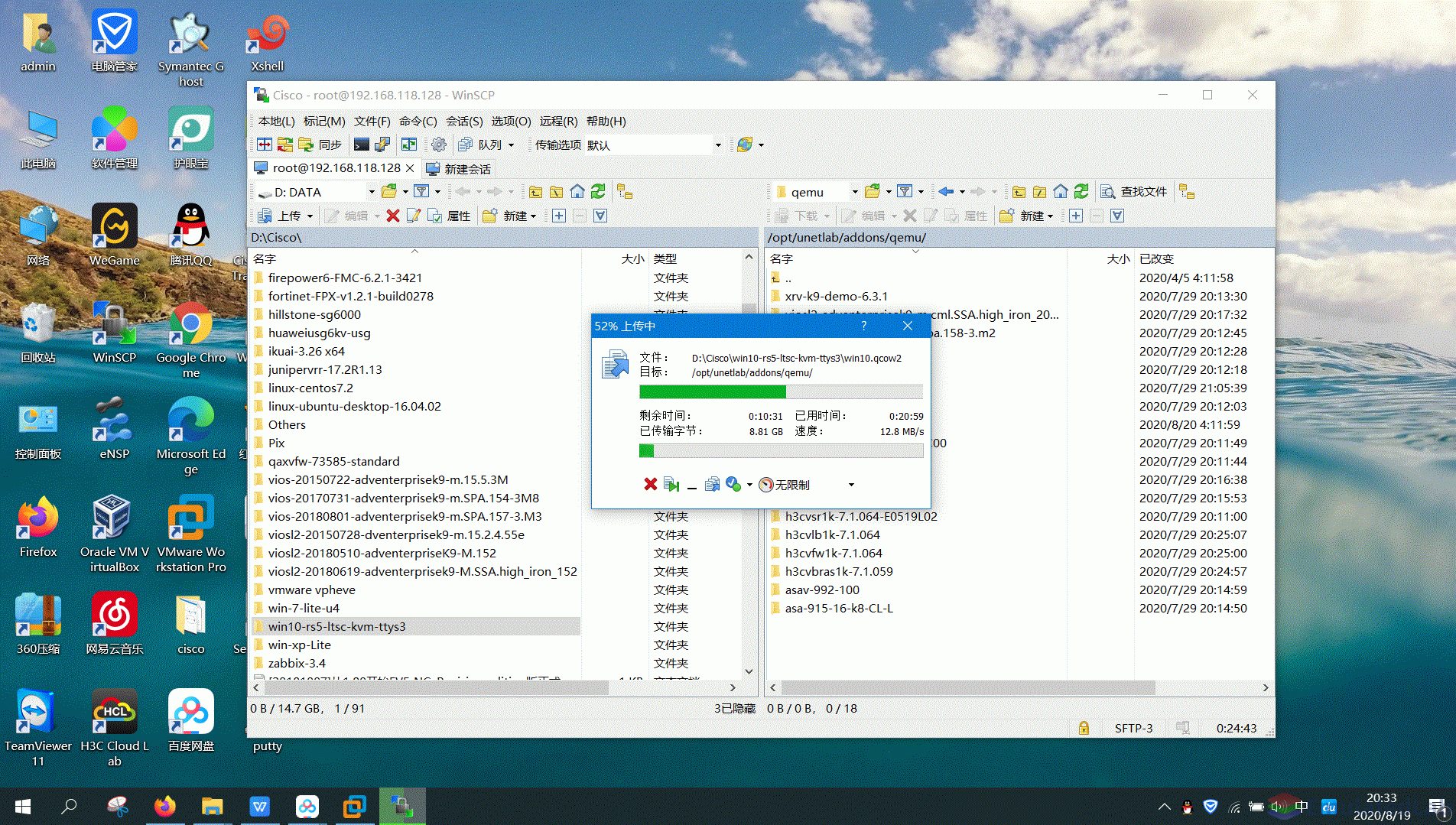1456x825 pixels.
Task: Go to remote home directory icon
Action: pos(1061,192)
